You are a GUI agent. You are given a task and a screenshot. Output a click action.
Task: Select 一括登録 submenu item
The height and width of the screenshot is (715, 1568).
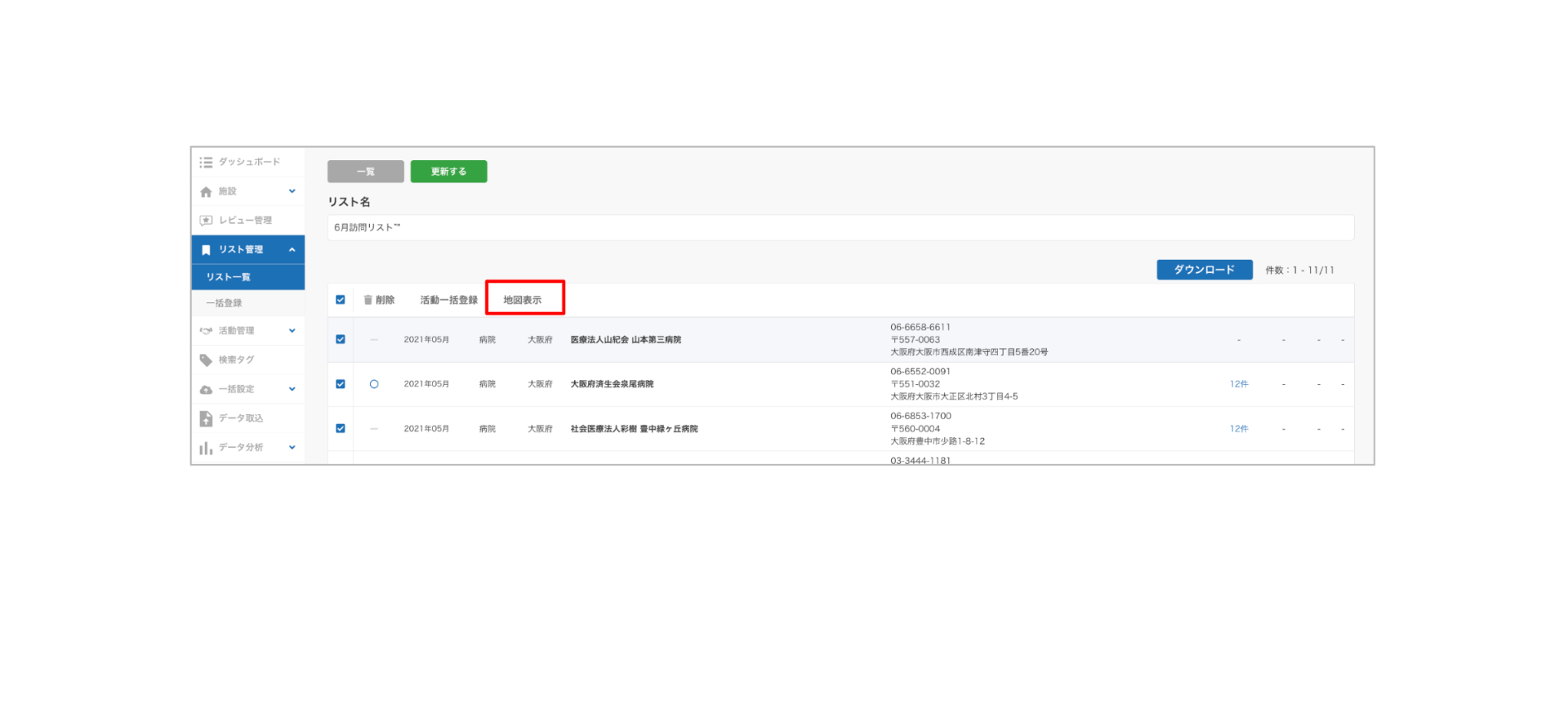(x=248, y=303)
